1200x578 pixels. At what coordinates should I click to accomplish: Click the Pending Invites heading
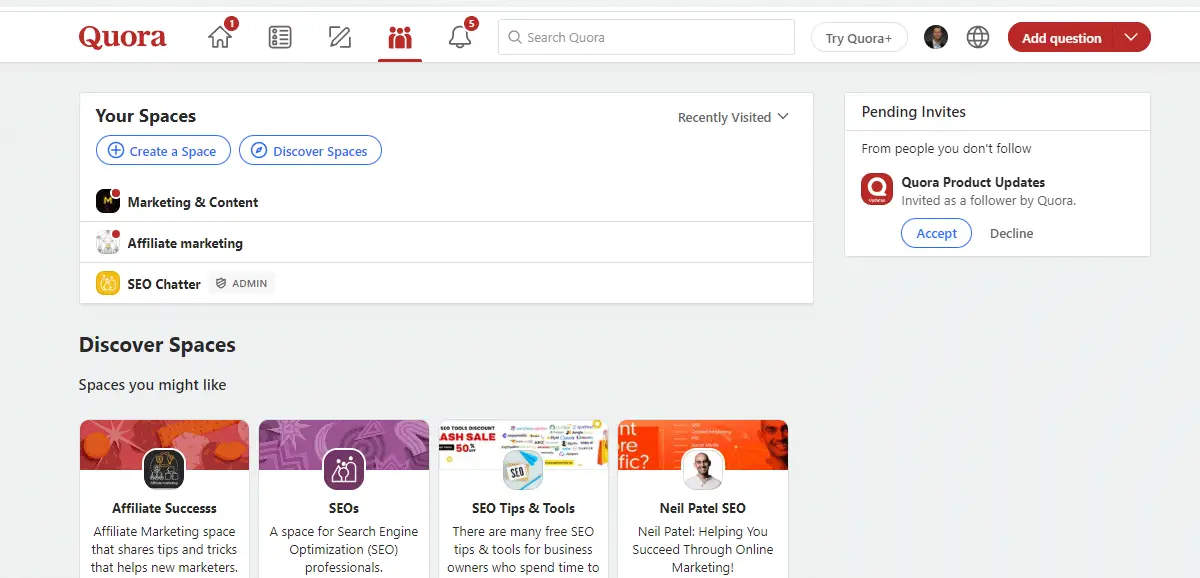914,112
